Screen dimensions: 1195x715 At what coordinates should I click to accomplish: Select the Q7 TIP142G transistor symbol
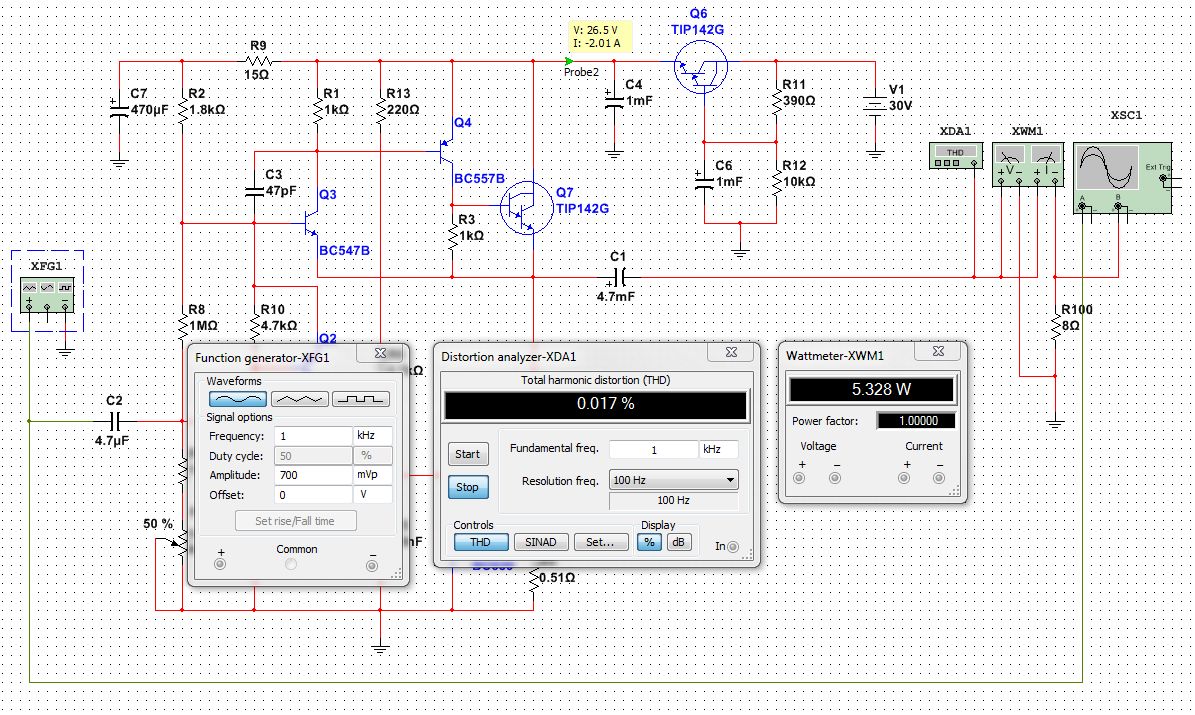click(527, 207)
